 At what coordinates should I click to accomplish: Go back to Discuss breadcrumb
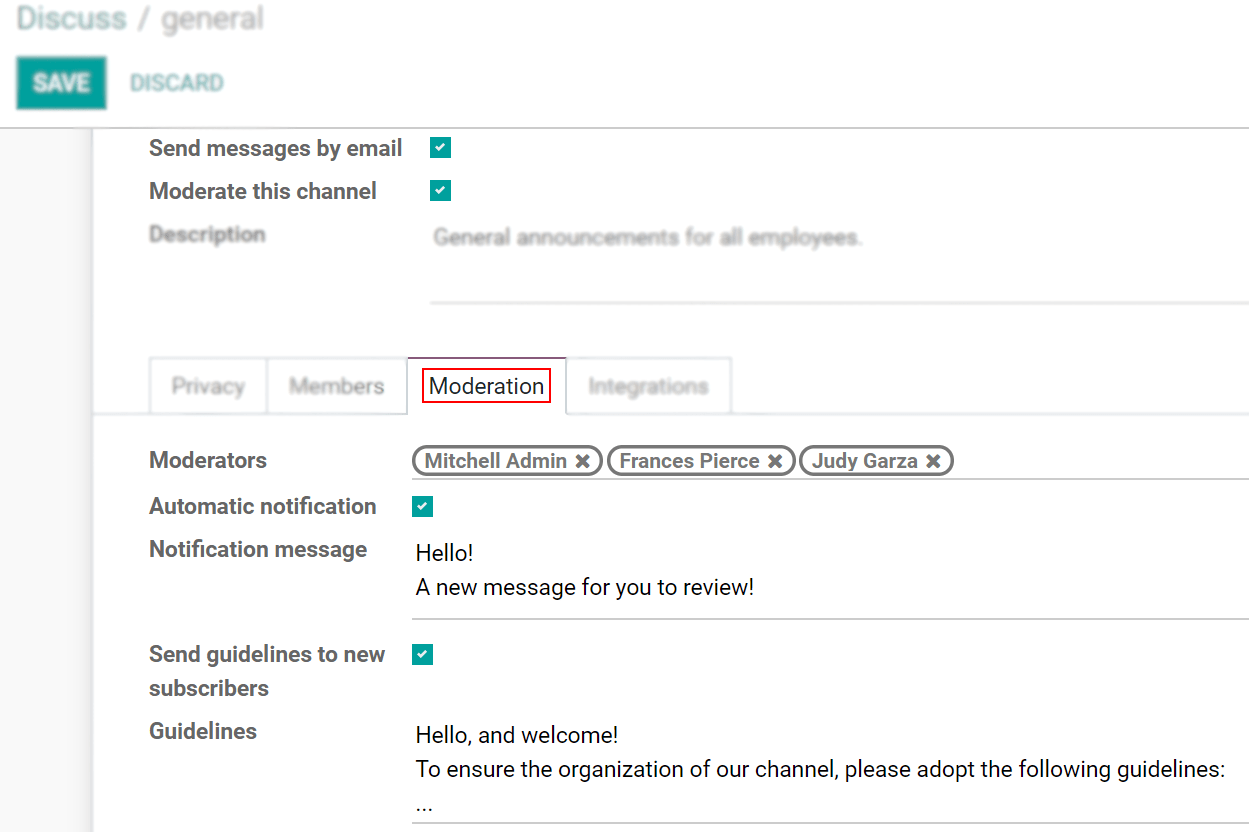pyautogui.click(x=72, y=19)
